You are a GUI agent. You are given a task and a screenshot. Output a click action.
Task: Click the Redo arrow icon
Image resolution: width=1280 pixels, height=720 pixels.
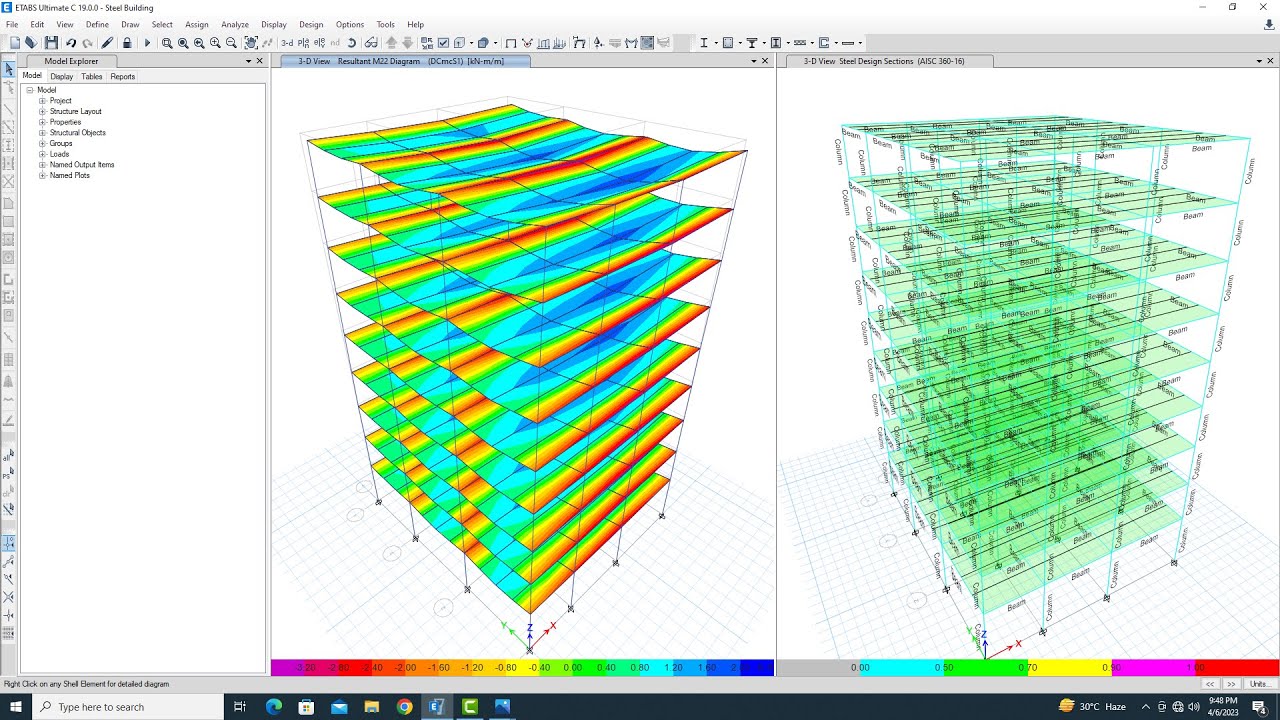pyautogui.click(x=88, y=43)
